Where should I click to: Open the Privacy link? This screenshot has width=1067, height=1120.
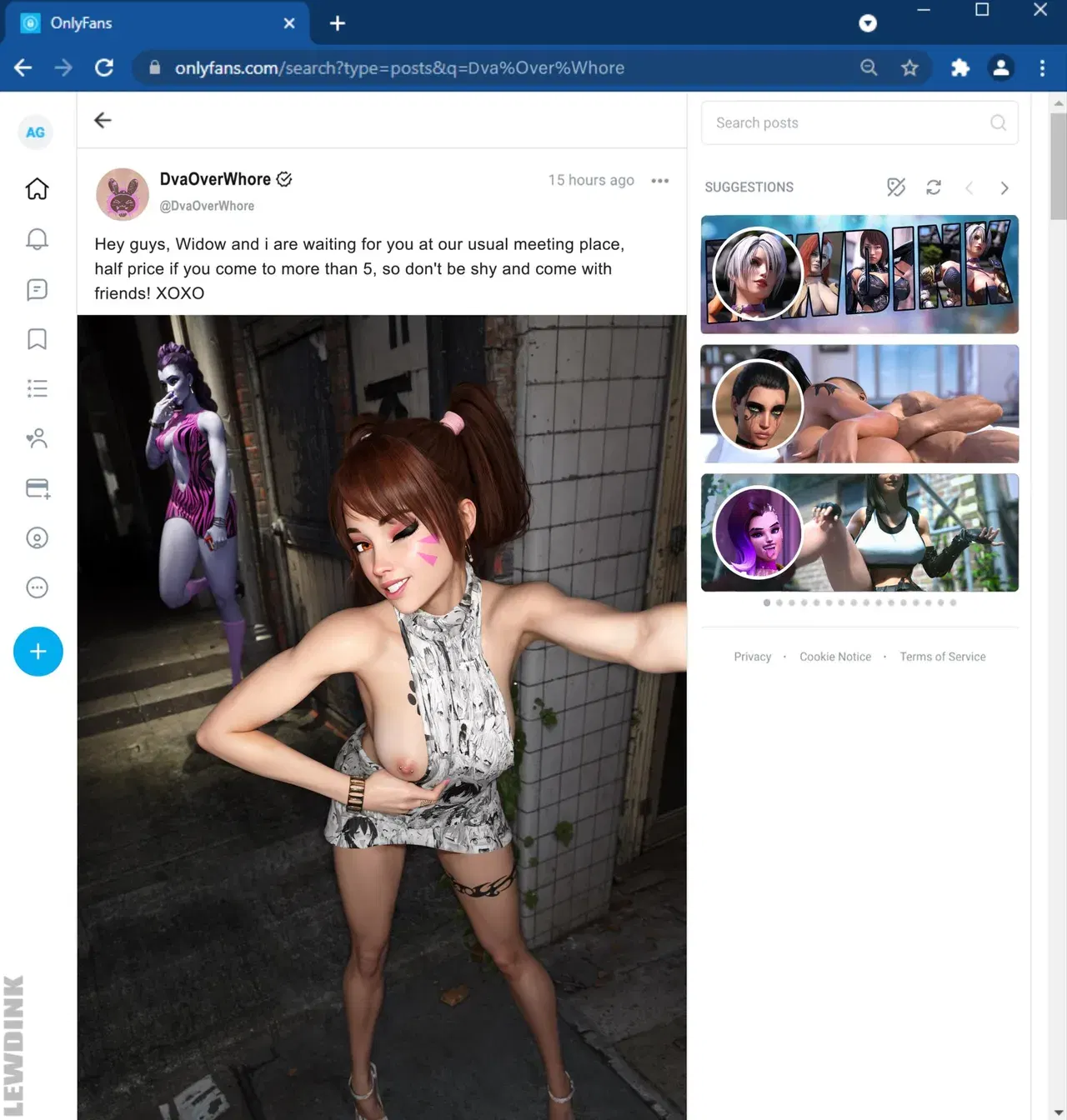coord(753,657)
